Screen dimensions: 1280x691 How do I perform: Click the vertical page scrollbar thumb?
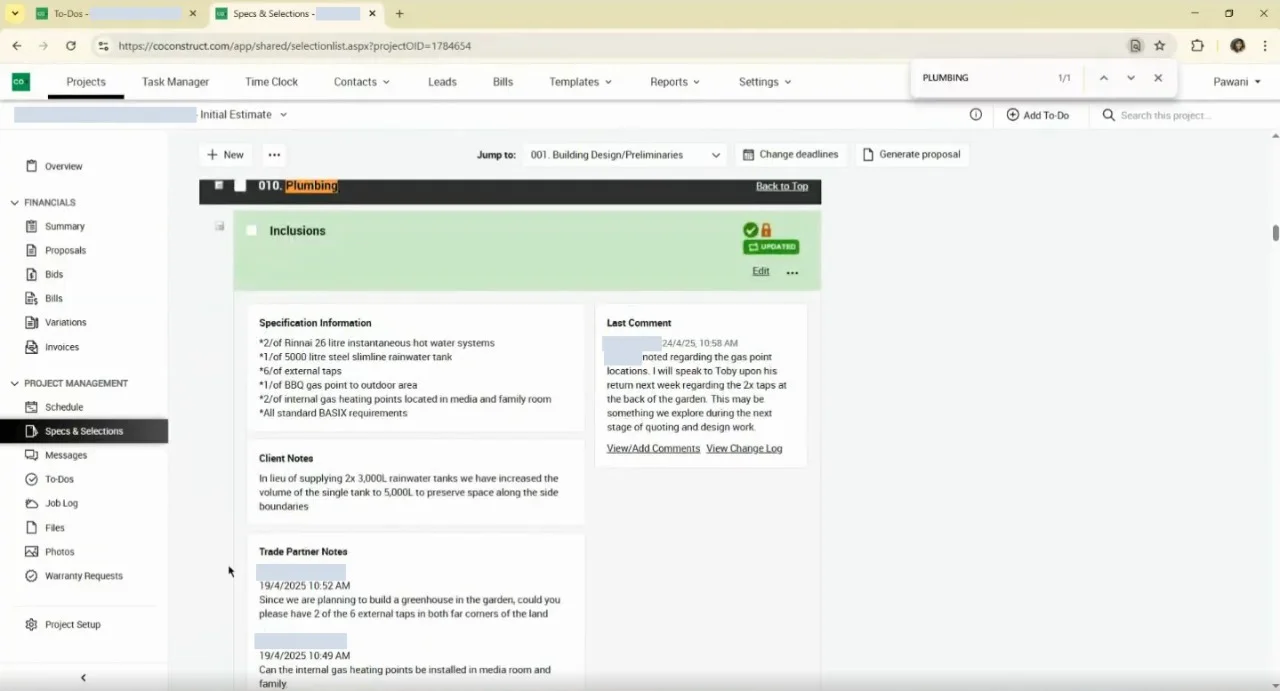pos(1275,233)
